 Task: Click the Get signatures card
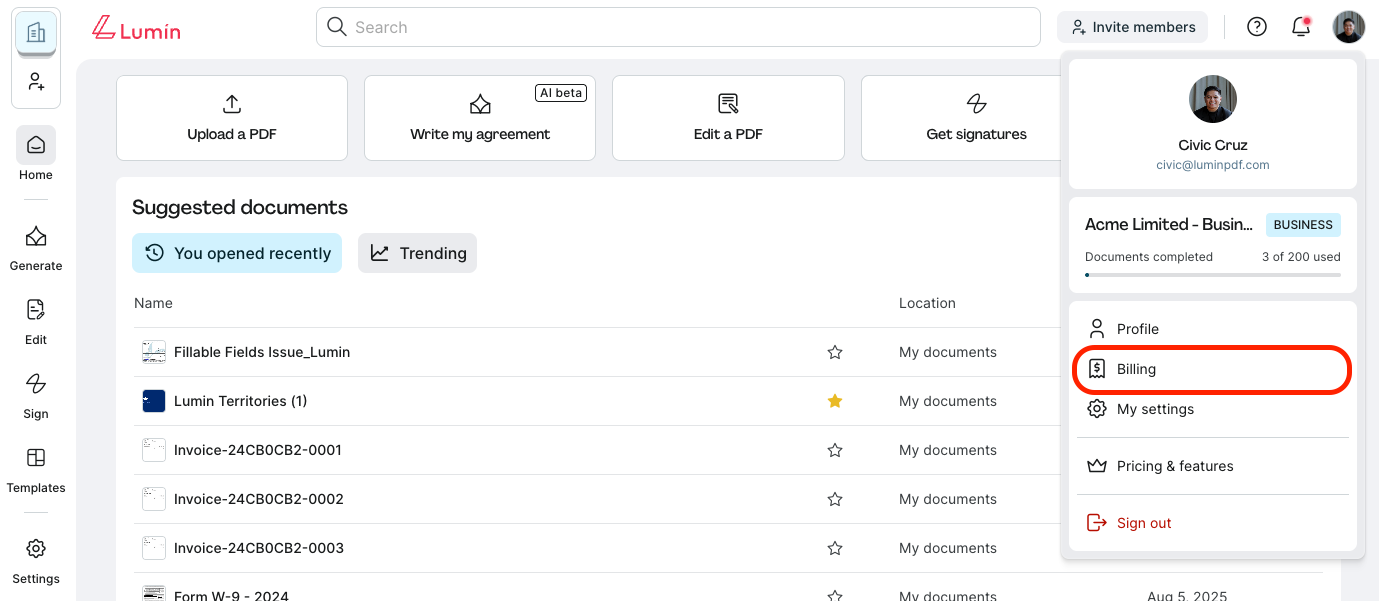tap(961, 118)
